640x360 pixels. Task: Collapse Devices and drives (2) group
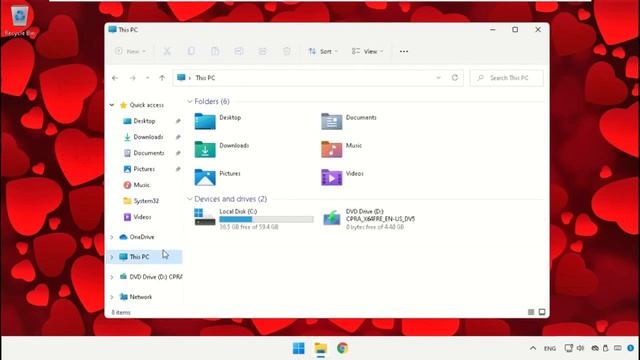tap(190, 199)
